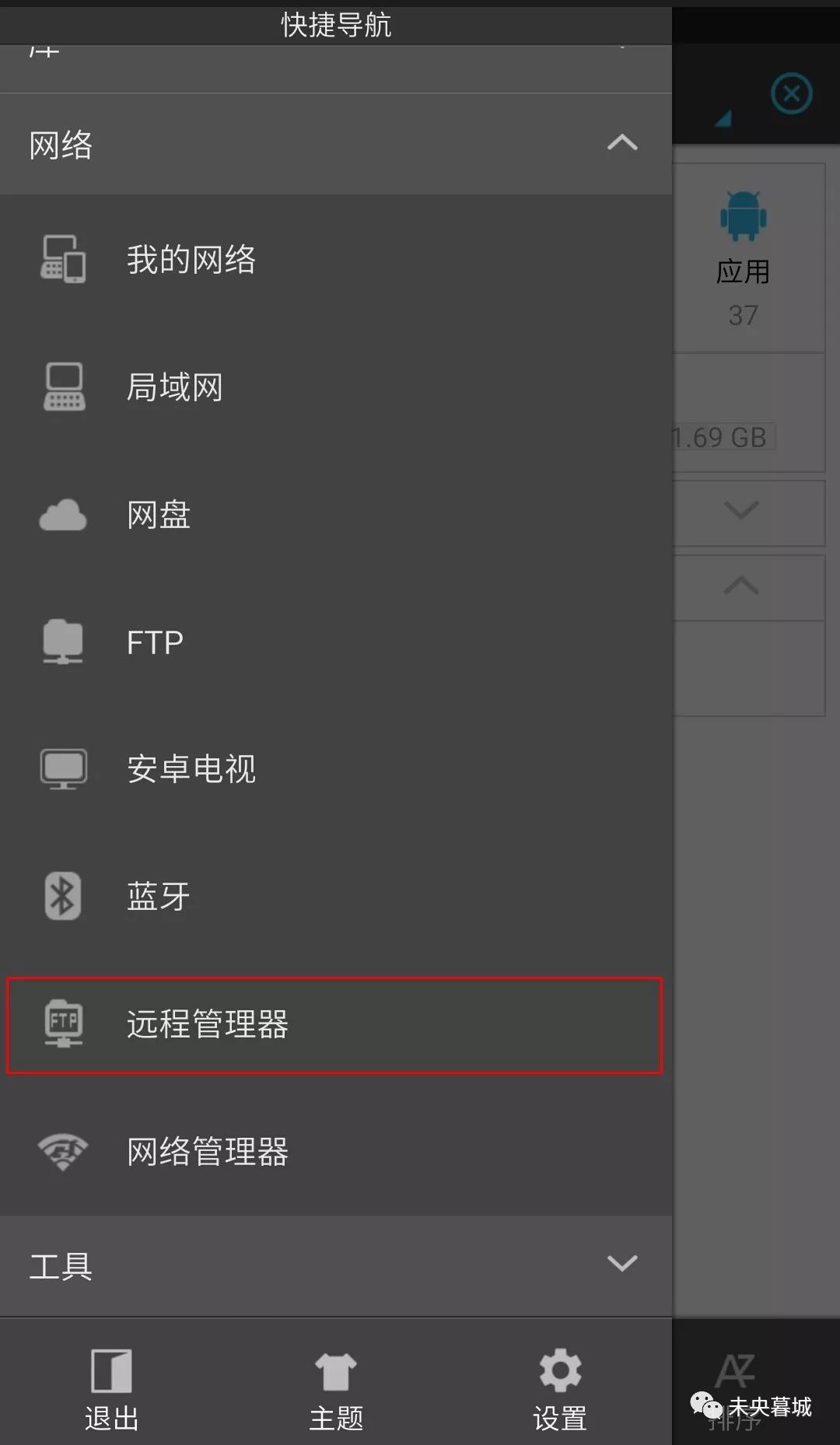Image resolution: width=840 pixels, height=1445 pixels.
Task: Collapse the panel with up chevron at right
Action: pos(740,585)
